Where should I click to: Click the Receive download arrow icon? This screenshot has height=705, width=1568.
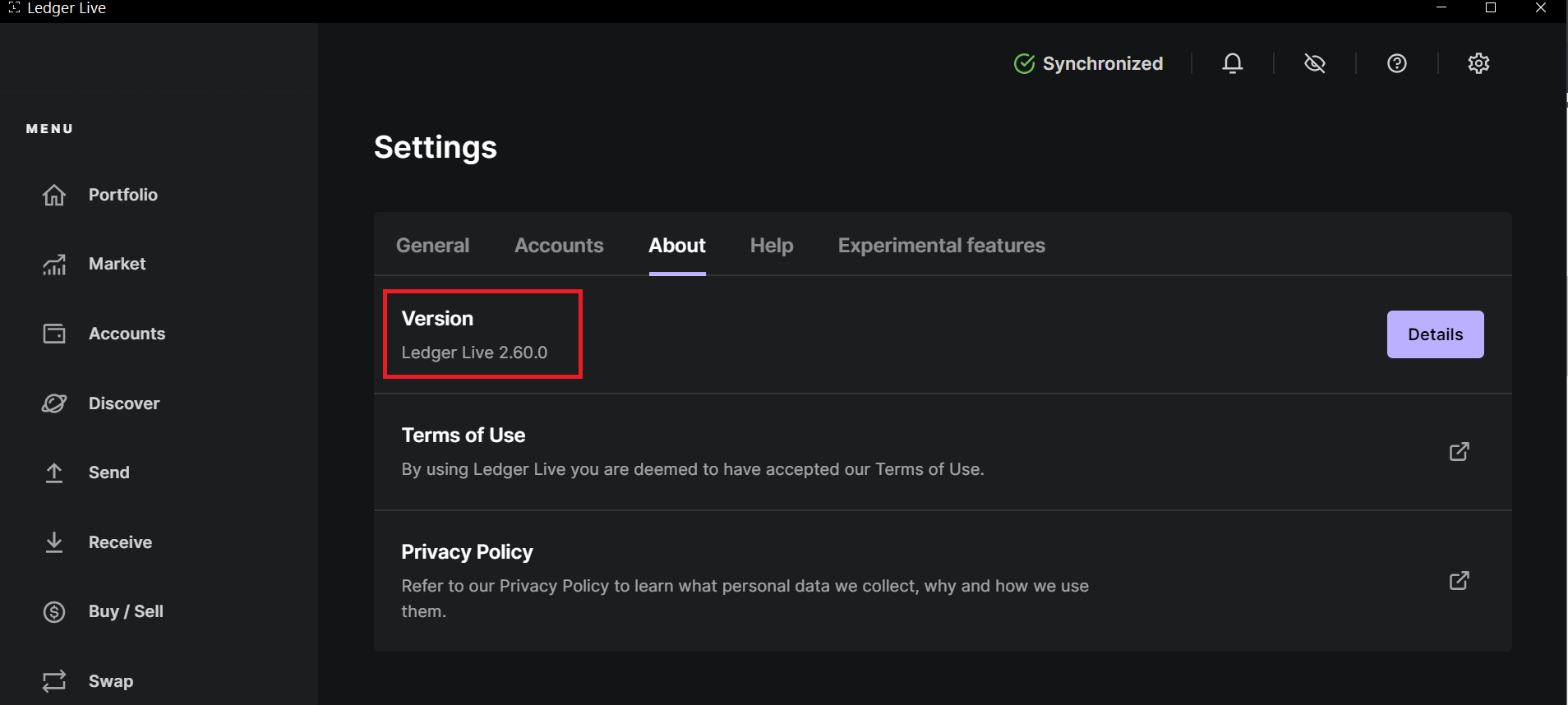click(x=54, y=542)
